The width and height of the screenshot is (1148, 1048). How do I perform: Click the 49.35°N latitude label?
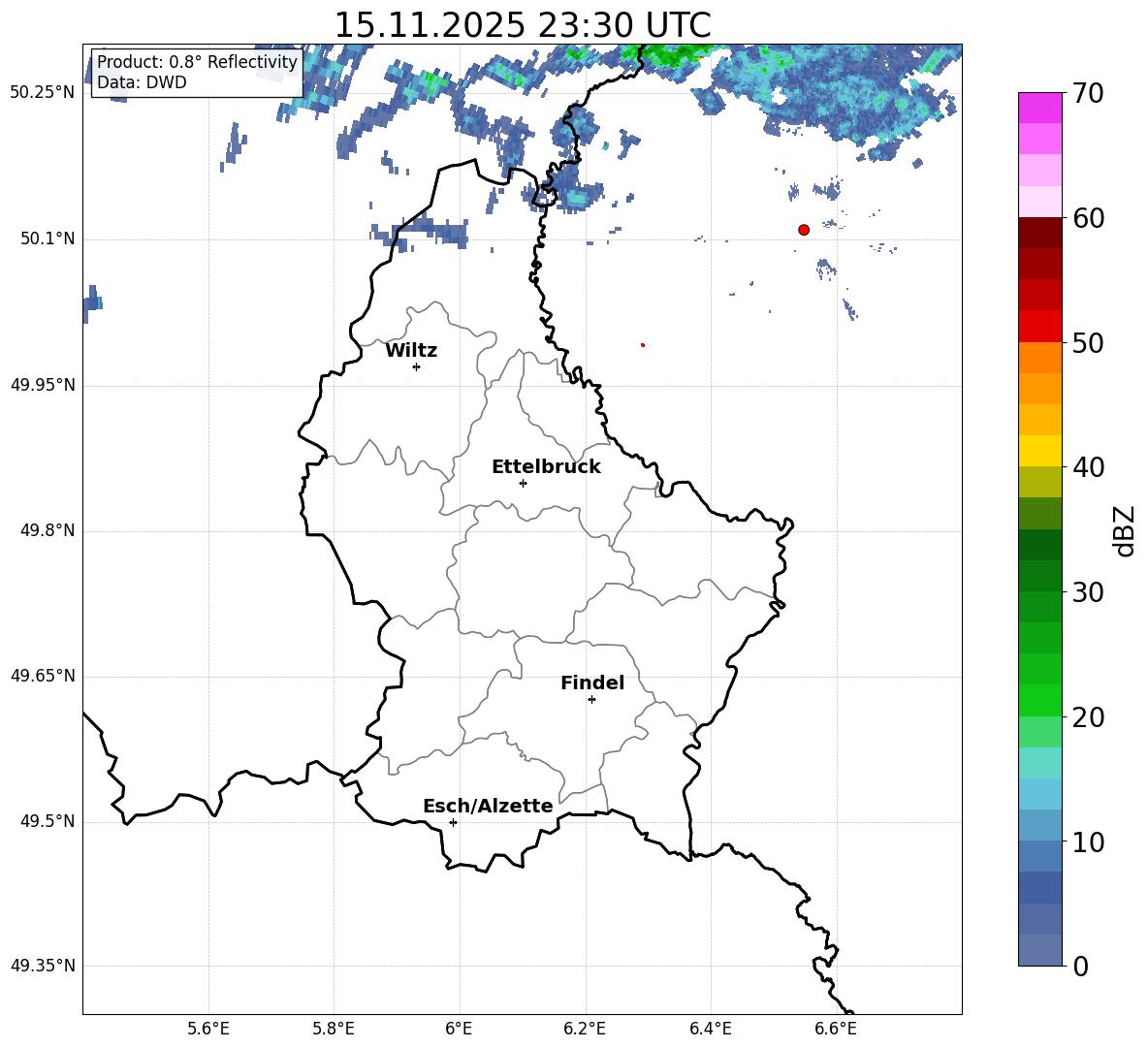[43, 966]
